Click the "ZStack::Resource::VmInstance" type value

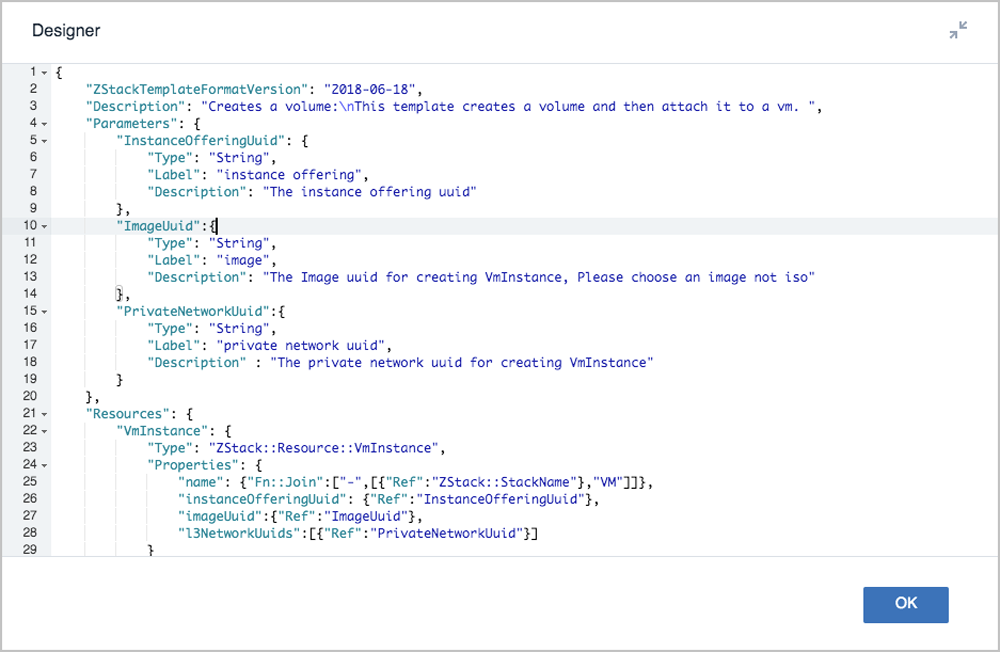pos(323,448)
